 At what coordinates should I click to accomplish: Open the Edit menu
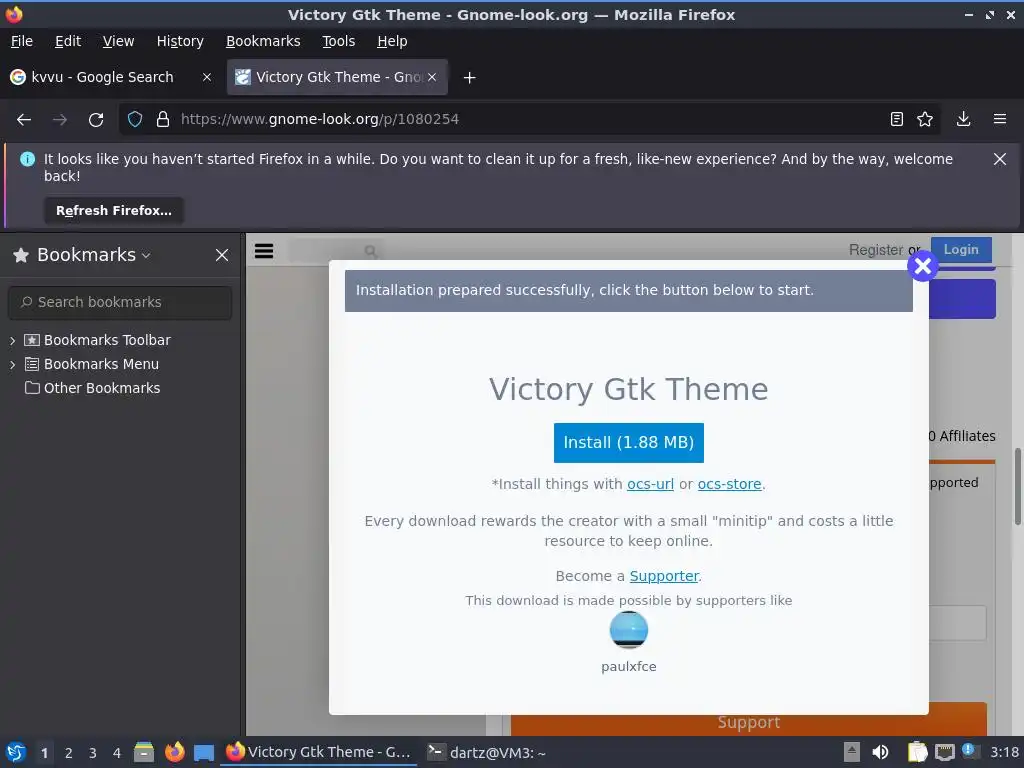[68, 41]
